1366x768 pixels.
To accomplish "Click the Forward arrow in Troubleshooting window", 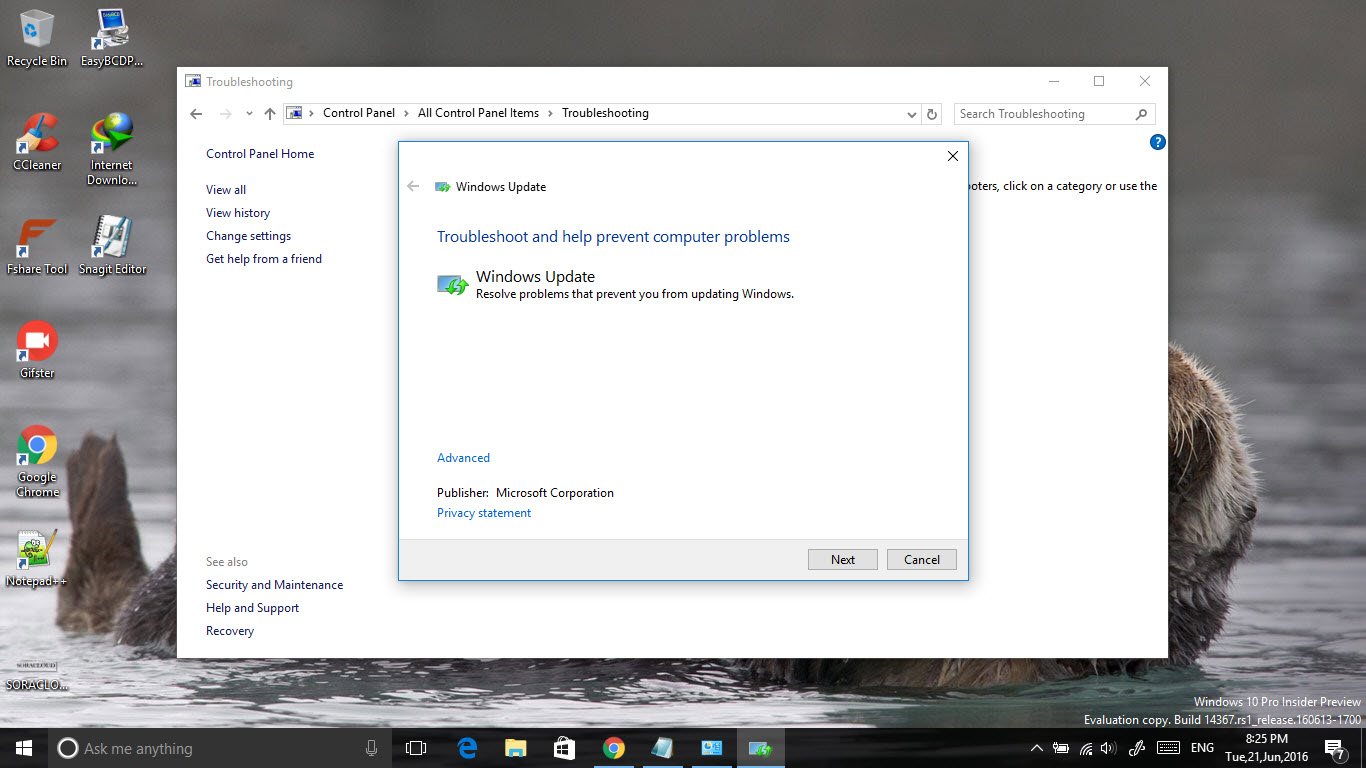I will point(226,114).
